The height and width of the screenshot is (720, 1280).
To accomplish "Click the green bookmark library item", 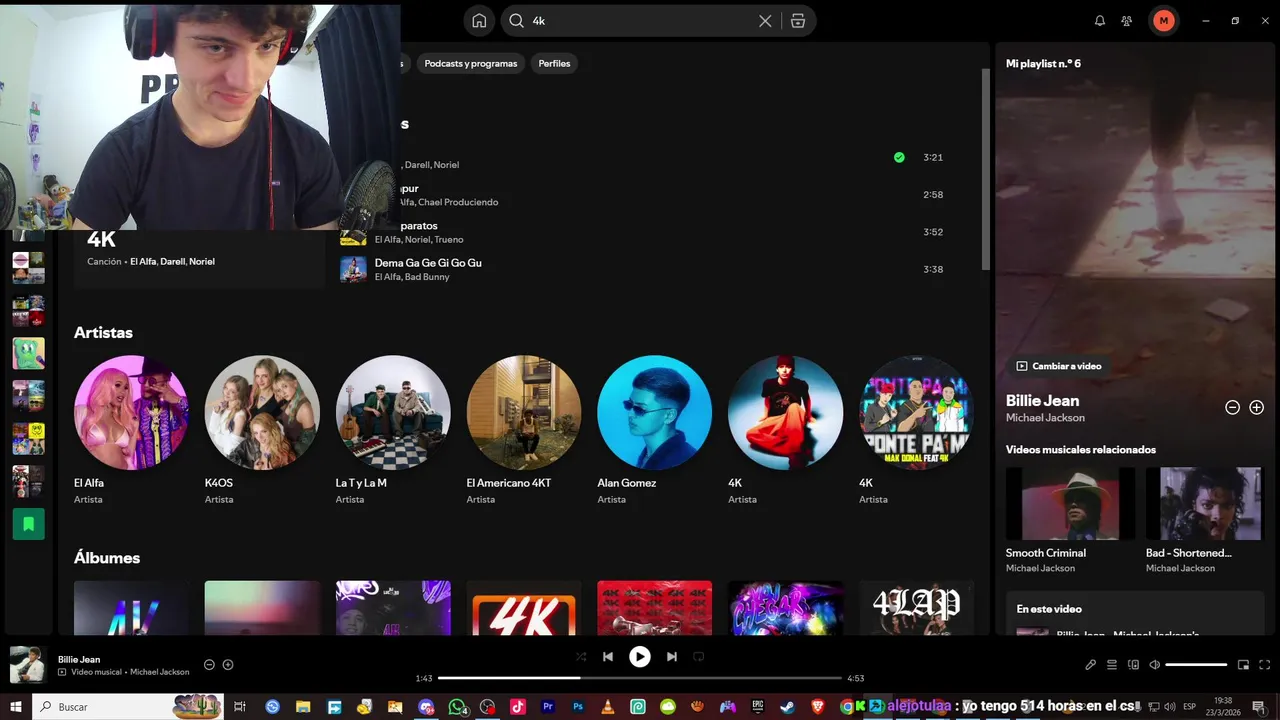I will click(28, 524).
